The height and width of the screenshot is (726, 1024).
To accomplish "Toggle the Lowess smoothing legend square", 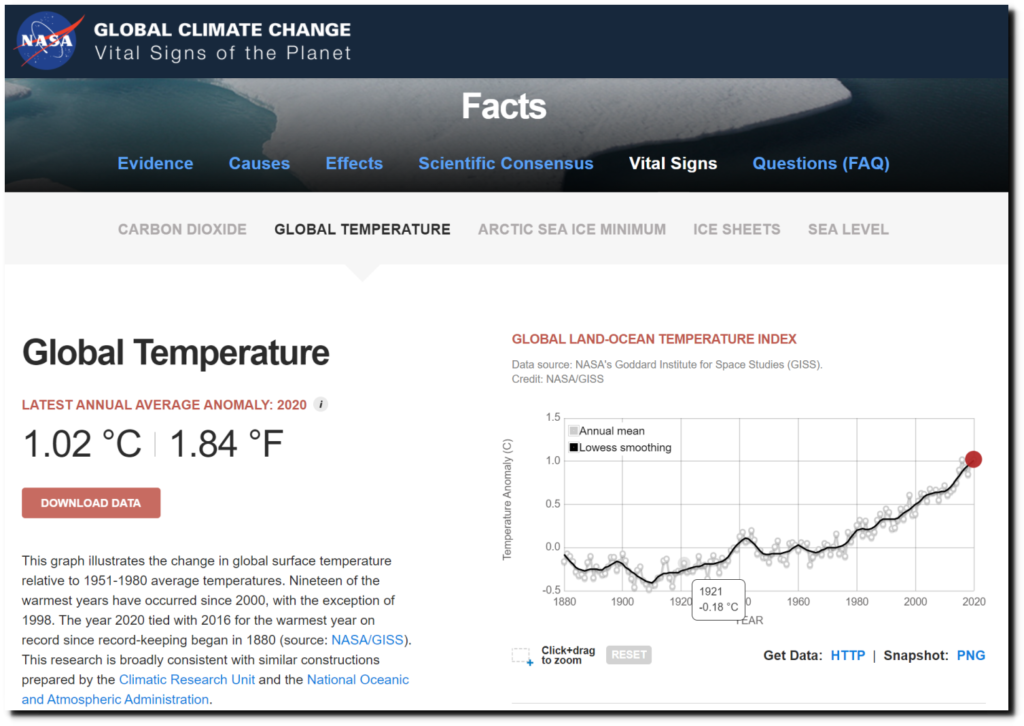I will pyautogui.click(x=573, y=447).
